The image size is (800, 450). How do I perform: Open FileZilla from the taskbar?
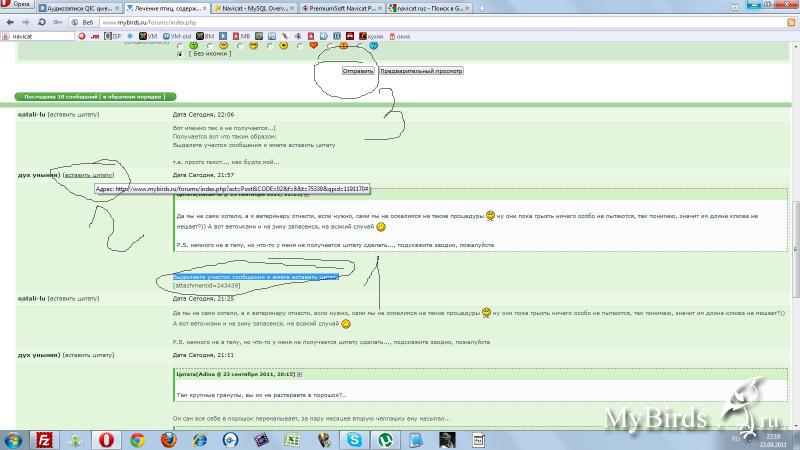click(x=44, y=438)
